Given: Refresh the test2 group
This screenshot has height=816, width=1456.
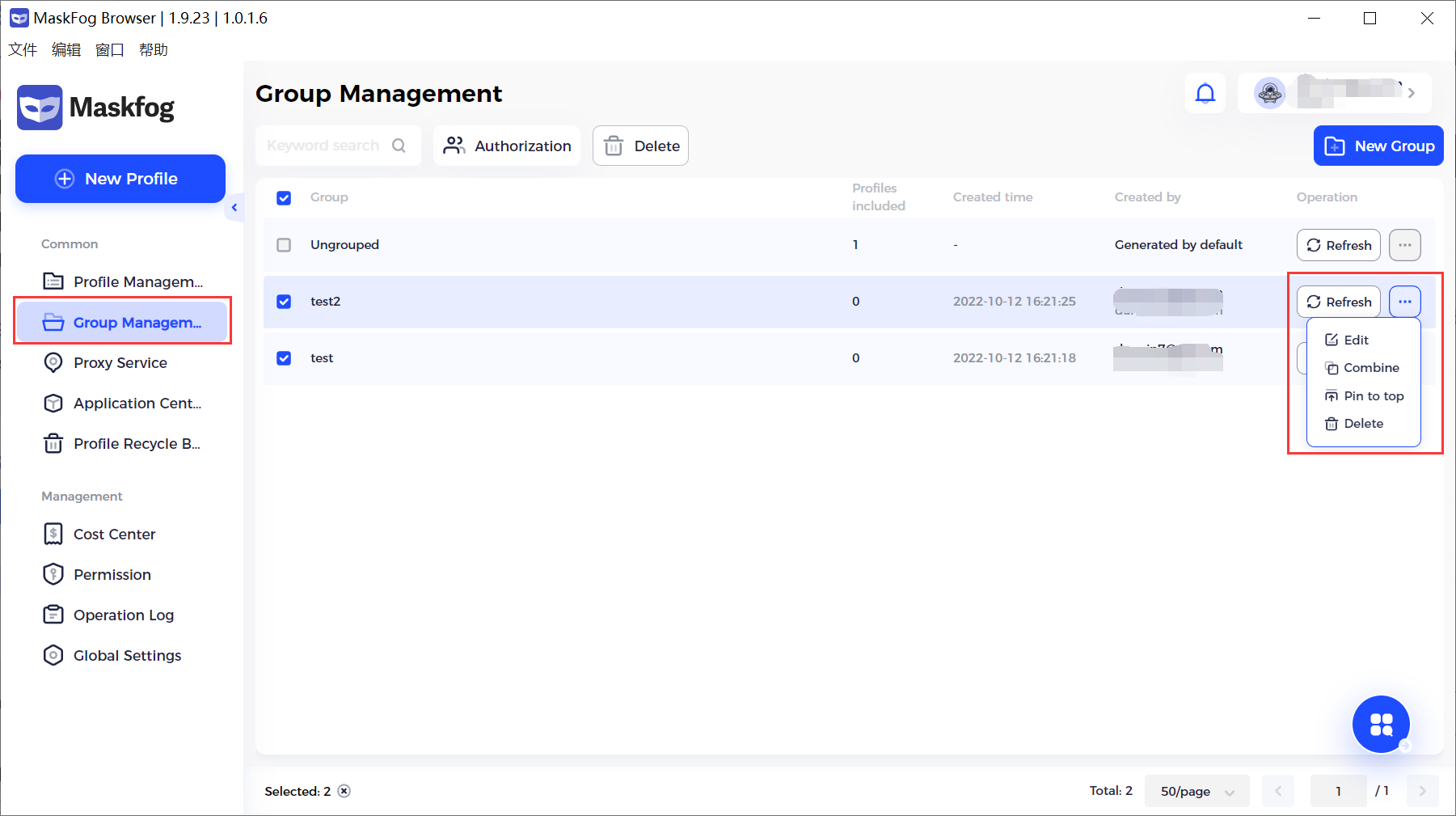Looking at the screenshot, I should [x=1339, y=302].
